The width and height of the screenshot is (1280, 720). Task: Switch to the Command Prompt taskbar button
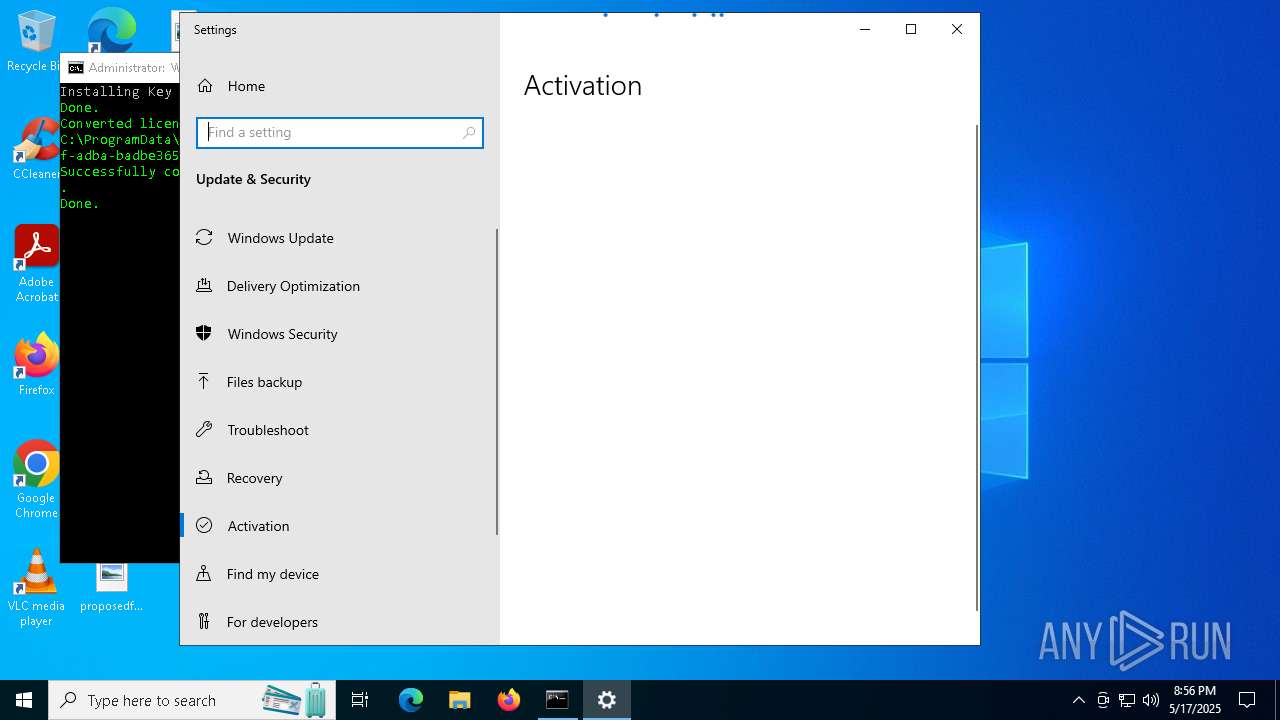coord(558,700)
